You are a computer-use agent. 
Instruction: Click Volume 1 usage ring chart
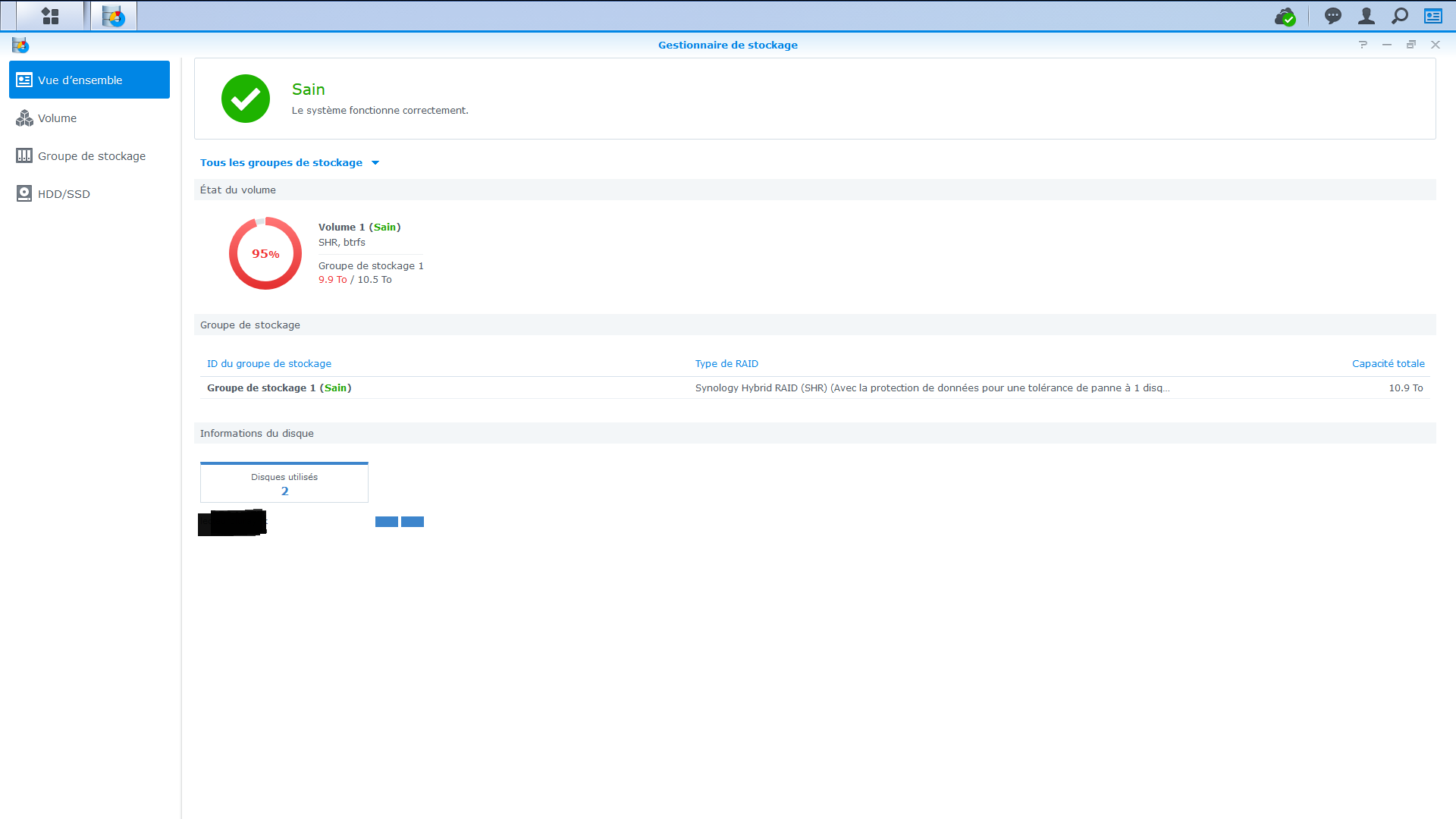[265, 253]
